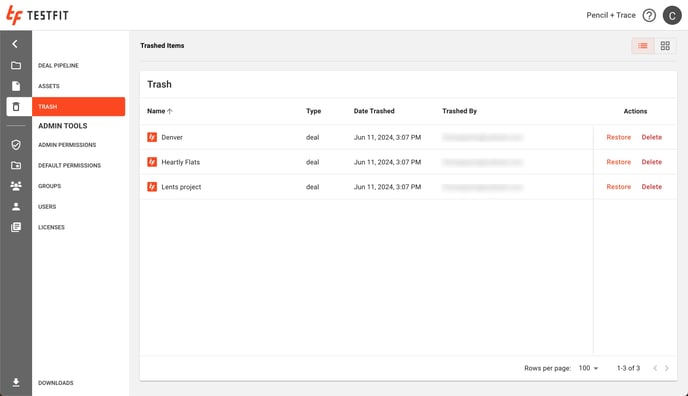Click the TestFit logo
688x396 pixels.
coord(37,15)
